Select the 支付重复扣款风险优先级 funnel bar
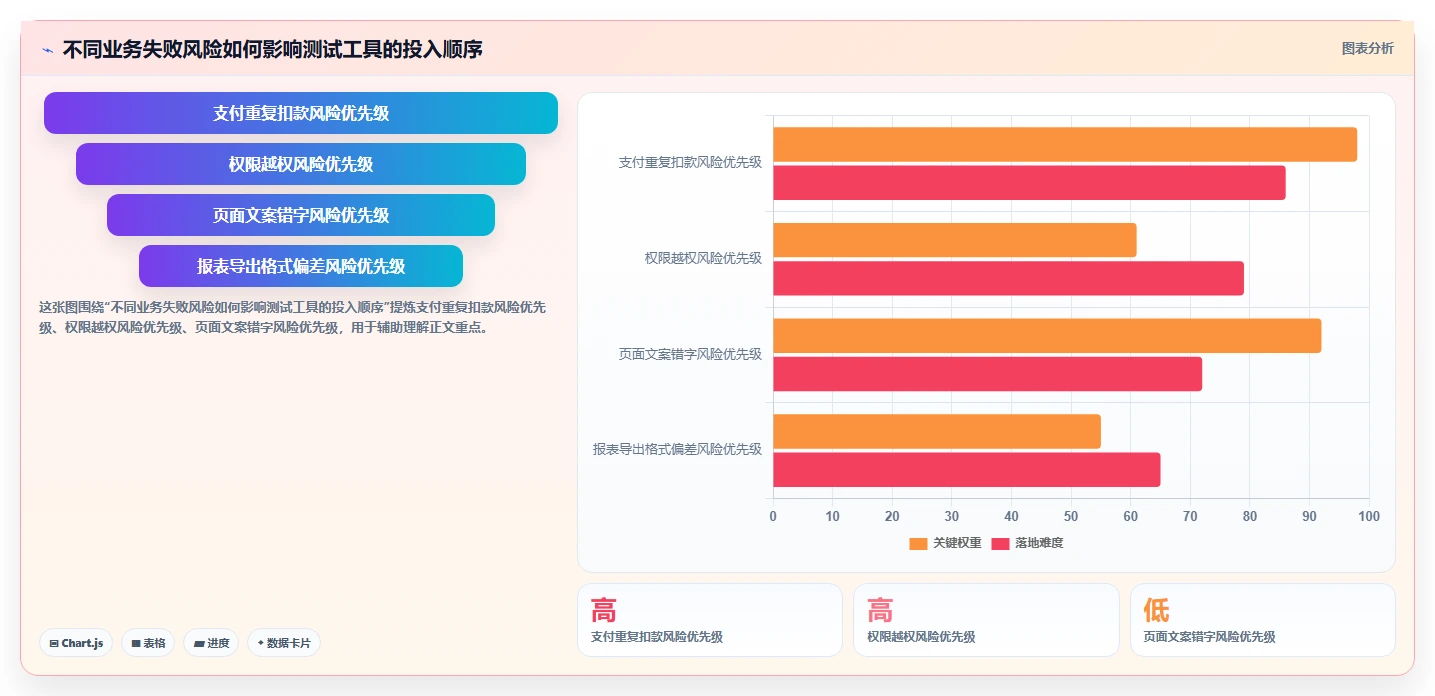This screenshot has width=1435, height=696. click(301, 113)
